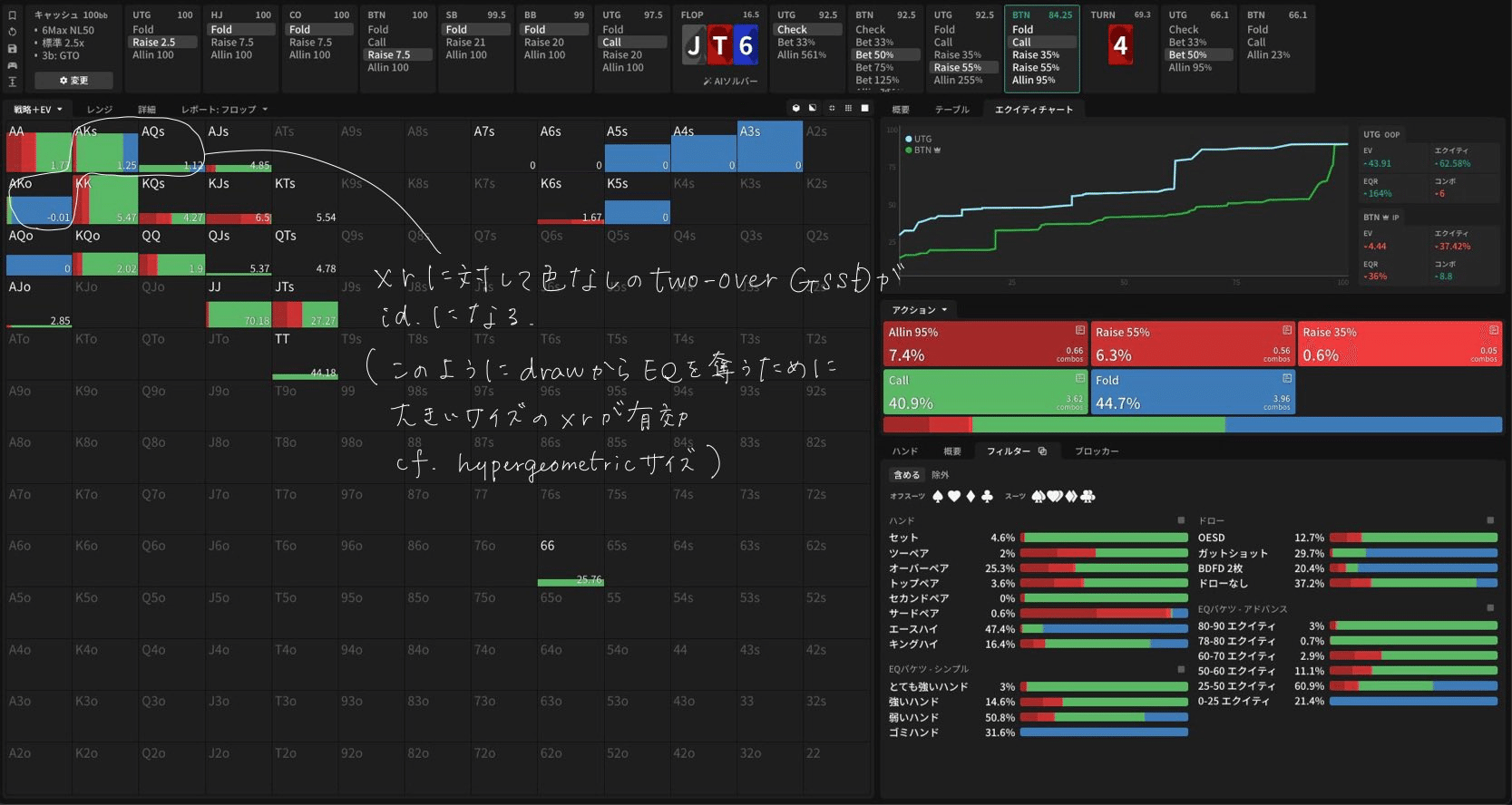The height and width of the screenshot is (805, 1512).
Task: Click the red Allin 95% action card
Action: (984, 344)
